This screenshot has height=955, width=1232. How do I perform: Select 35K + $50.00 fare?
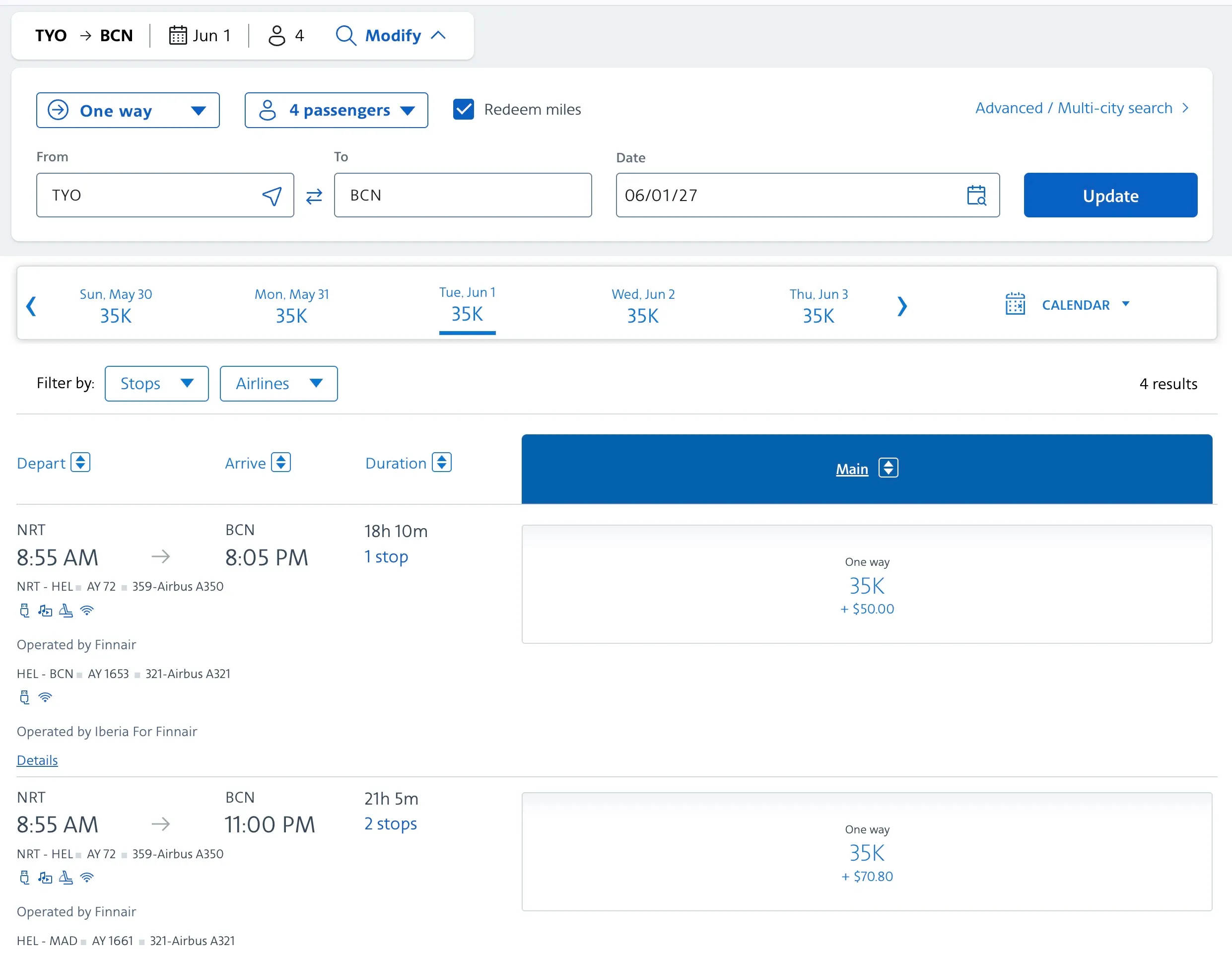[x=867, y=584]
